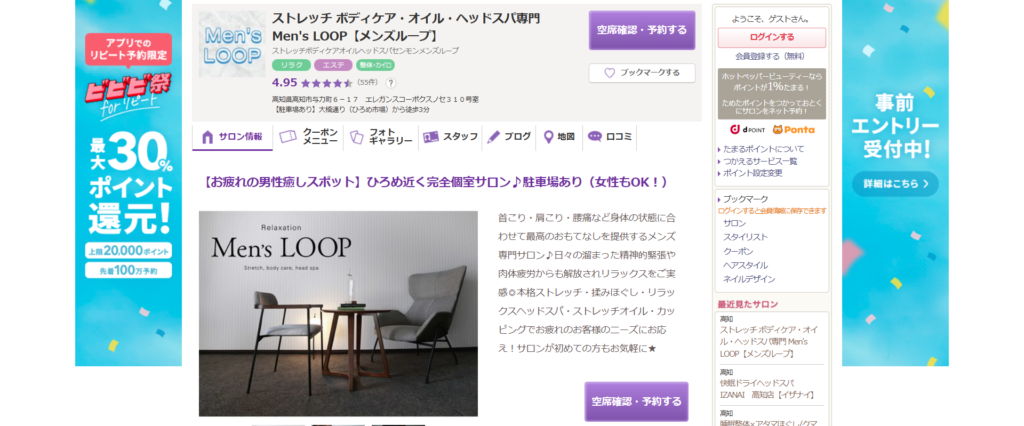
Task: Click the lower 空席確認・予約する button
Action: [636, 401]
